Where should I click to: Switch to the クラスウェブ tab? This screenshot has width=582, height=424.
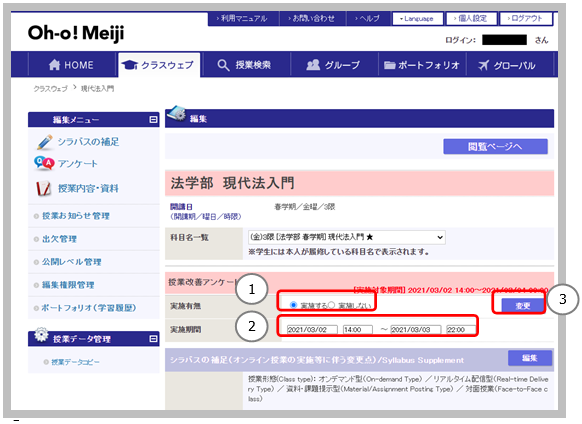click(159, 65)
